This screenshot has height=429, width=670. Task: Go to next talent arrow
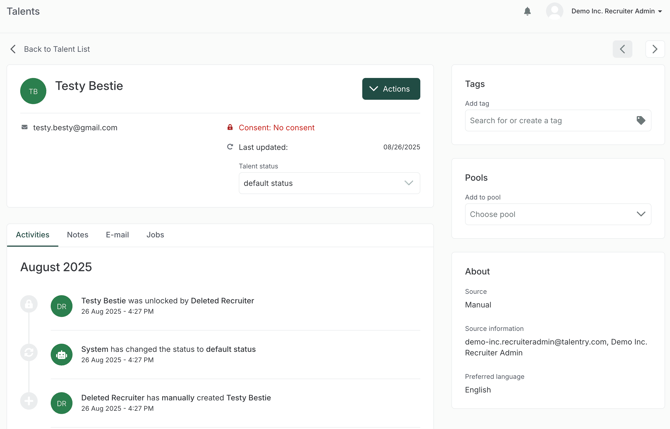click(x=654, y=49)
